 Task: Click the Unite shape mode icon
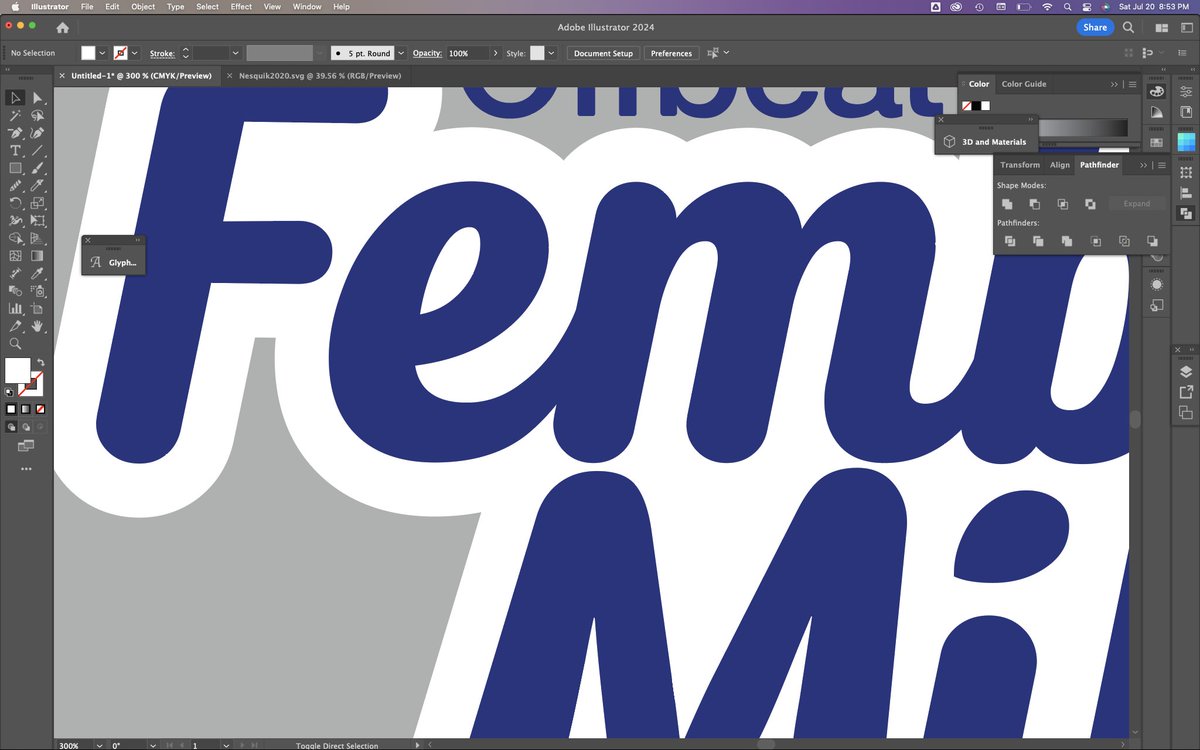(x=1007, y=204)
